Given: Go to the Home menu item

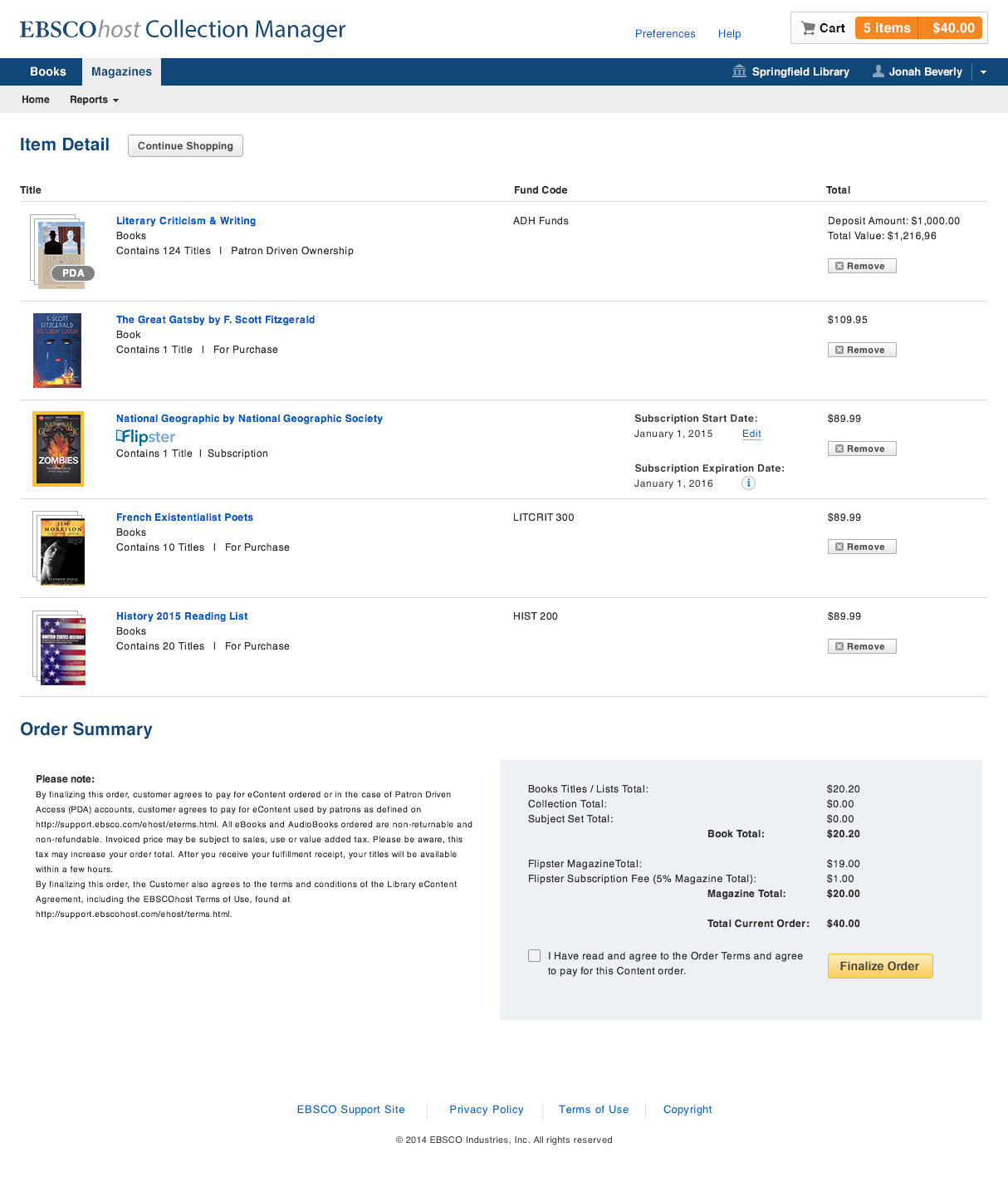Looking at the screenshot, I should 36,100.
